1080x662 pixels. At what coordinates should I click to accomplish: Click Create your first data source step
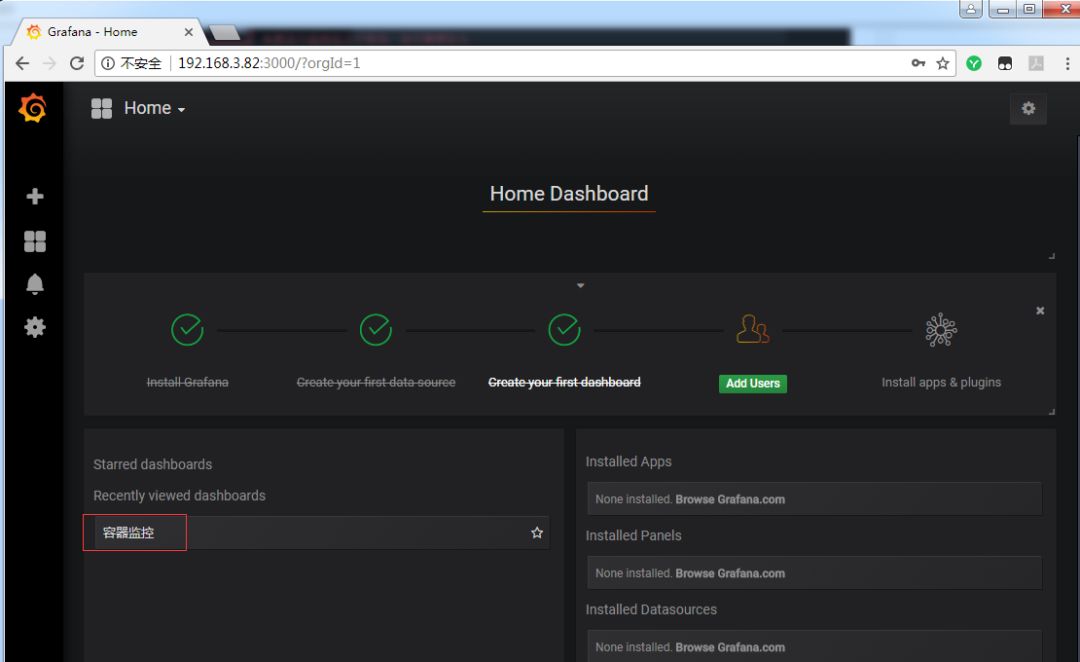pyautogui.click(x=376, y=382)
